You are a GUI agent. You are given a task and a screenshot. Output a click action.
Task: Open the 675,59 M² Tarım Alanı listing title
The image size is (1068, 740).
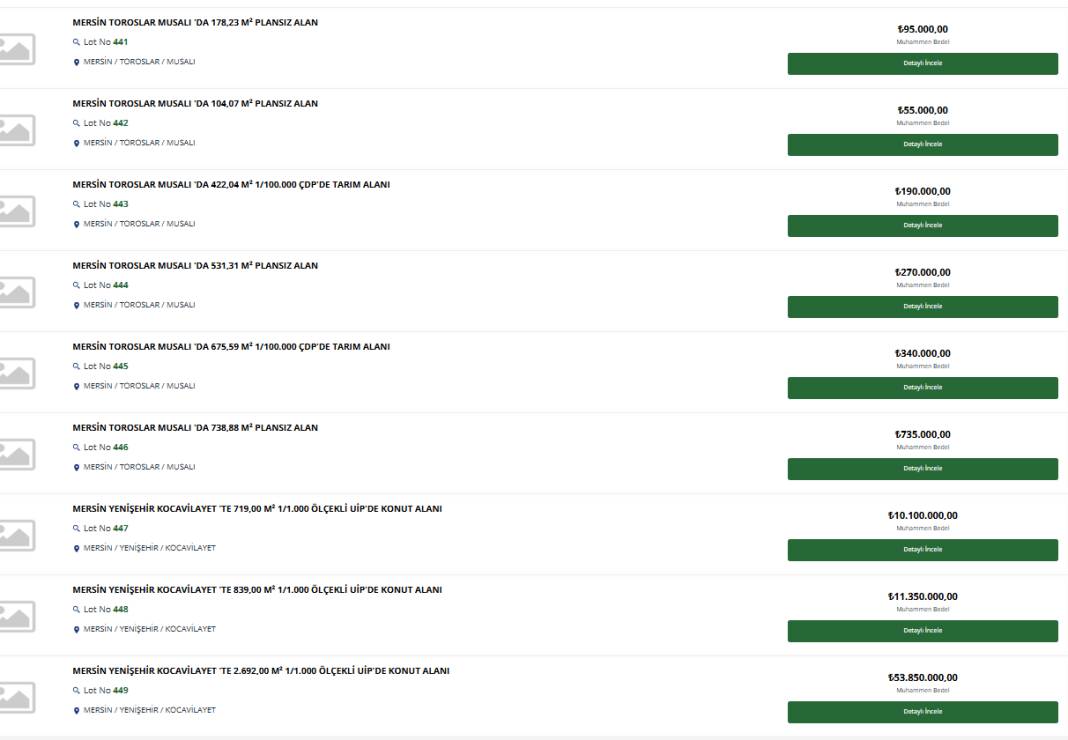[x=231, y=347]
